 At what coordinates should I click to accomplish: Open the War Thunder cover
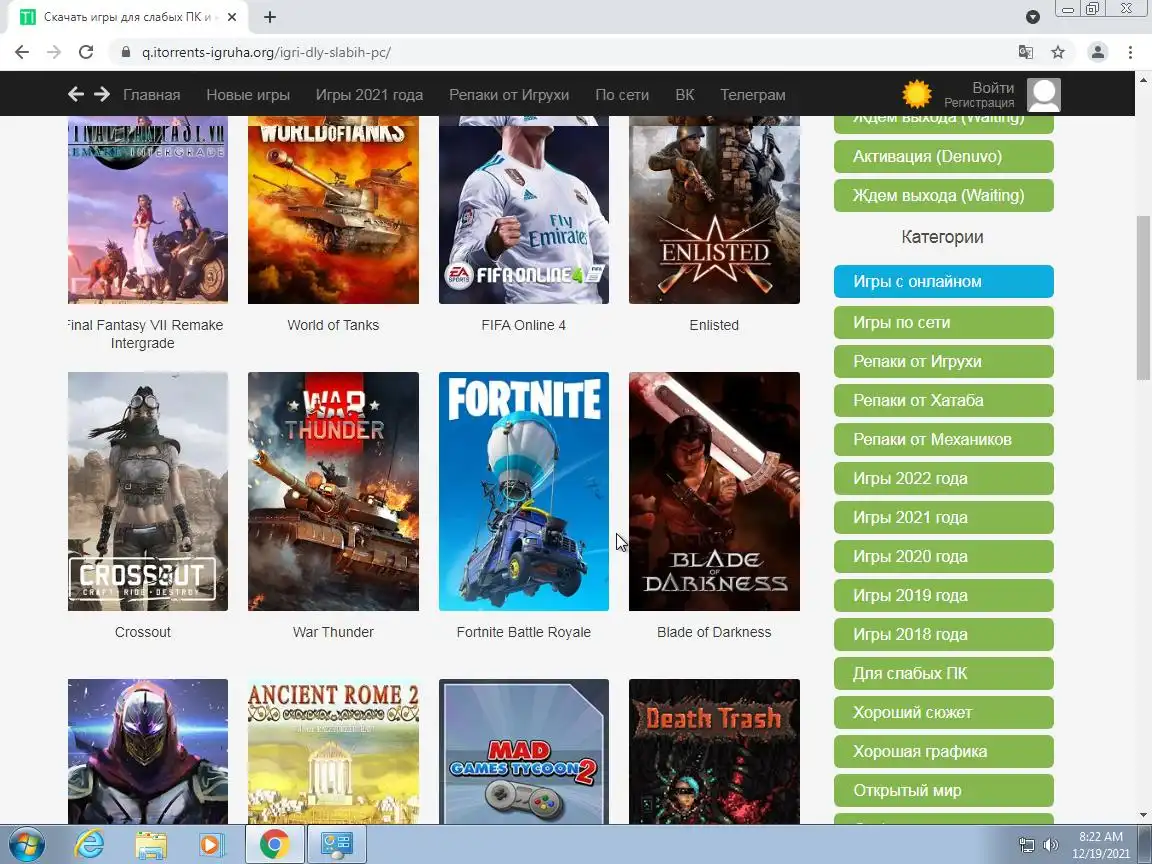[x=333, y=492]
